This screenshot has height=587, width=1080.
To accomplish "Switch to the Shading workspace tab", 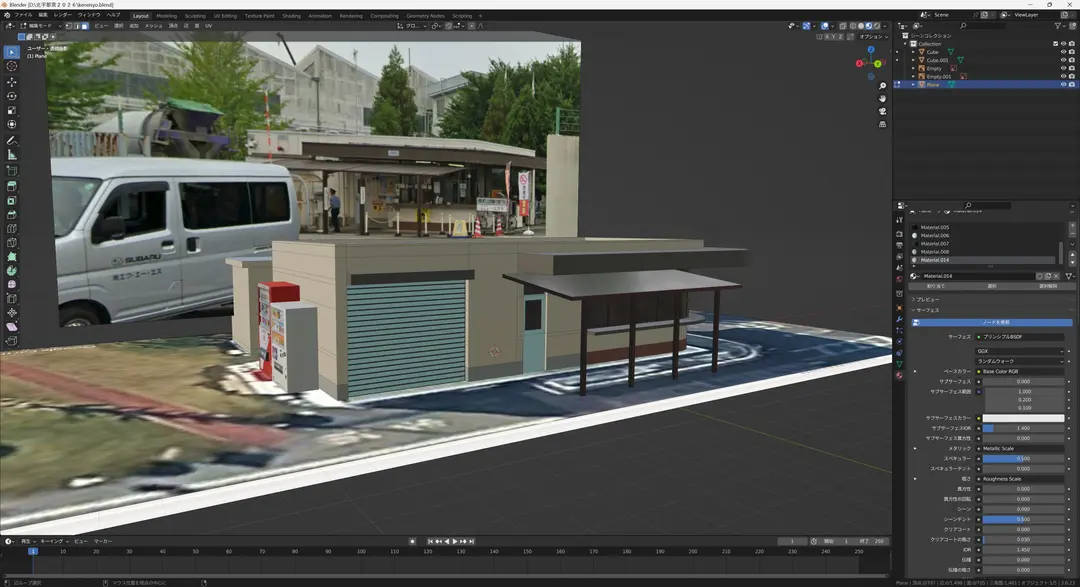I will pyautogui.click(x=291, y=16).
